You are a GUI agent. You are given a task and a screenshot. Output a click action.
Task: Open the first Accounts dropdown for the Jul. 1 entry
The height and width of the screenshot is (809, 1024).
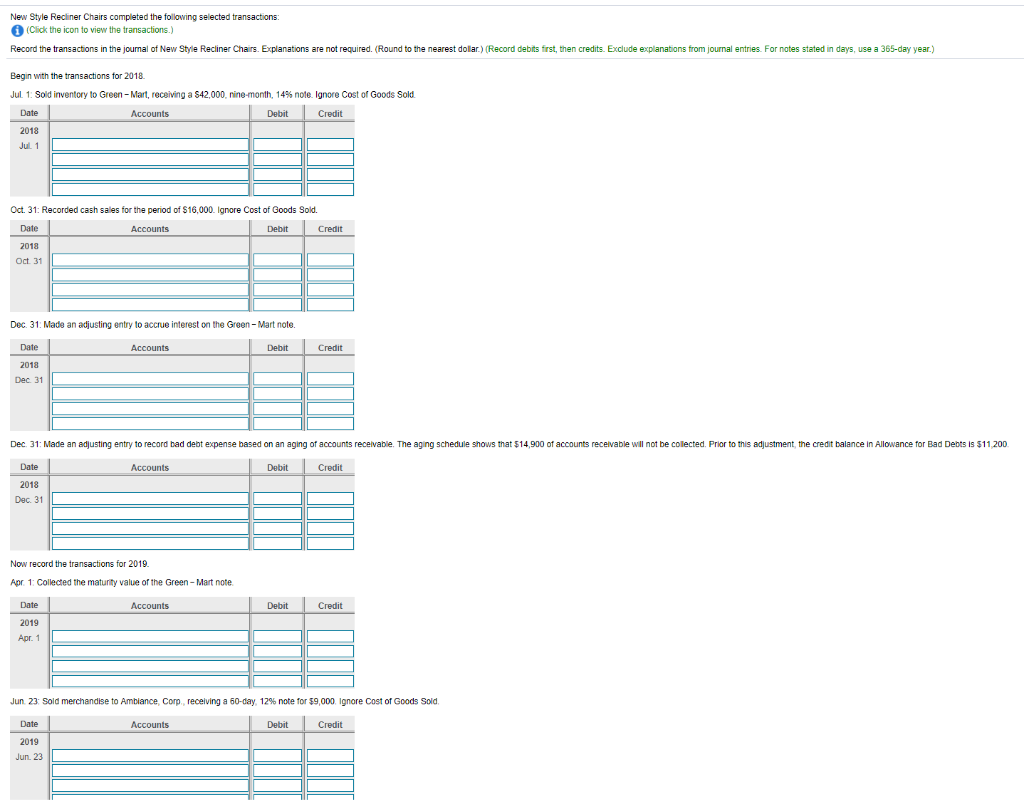pos(150,144)
